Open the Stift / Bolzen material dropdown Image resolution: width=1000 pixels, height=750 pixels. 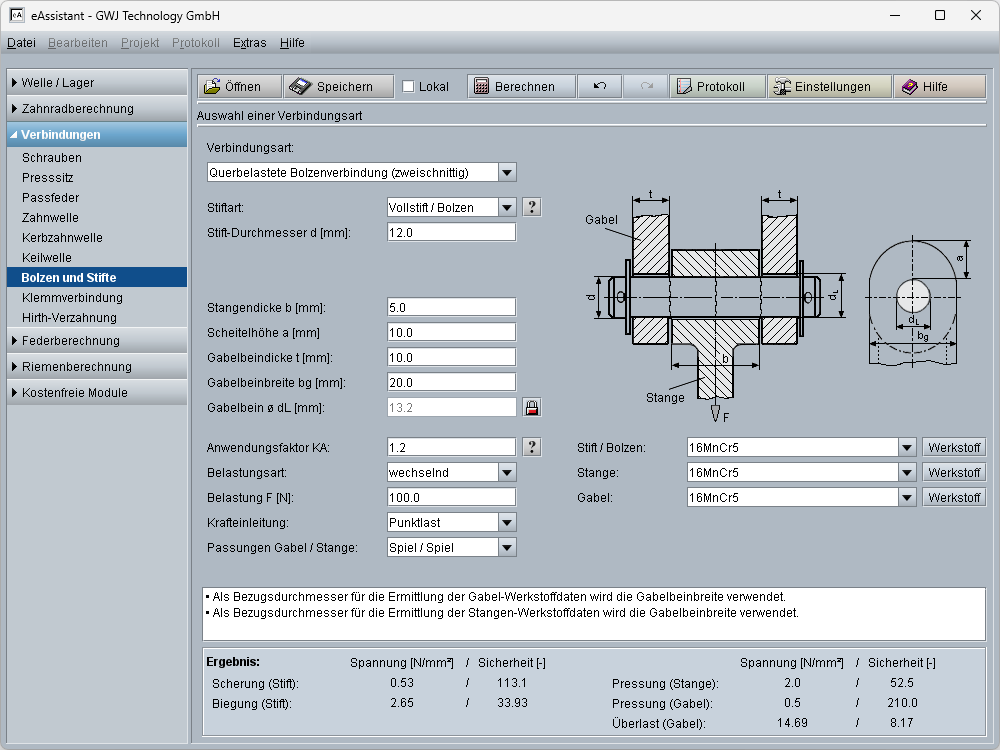[906, 447]
